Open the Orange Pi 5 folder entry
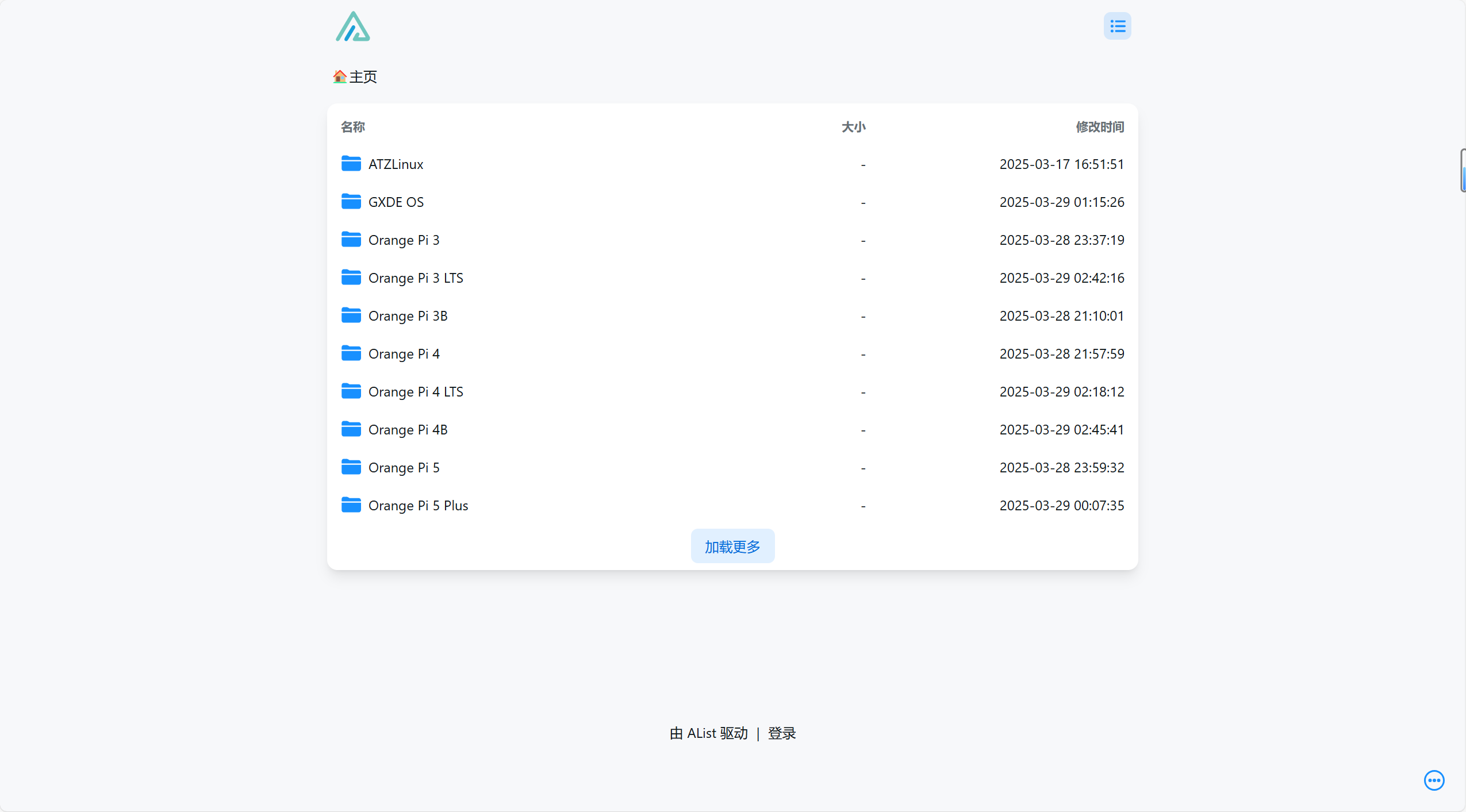Image resolution: width=1466 pixels, height=812 pixels. pyautogui.click(x=404, y=468)
